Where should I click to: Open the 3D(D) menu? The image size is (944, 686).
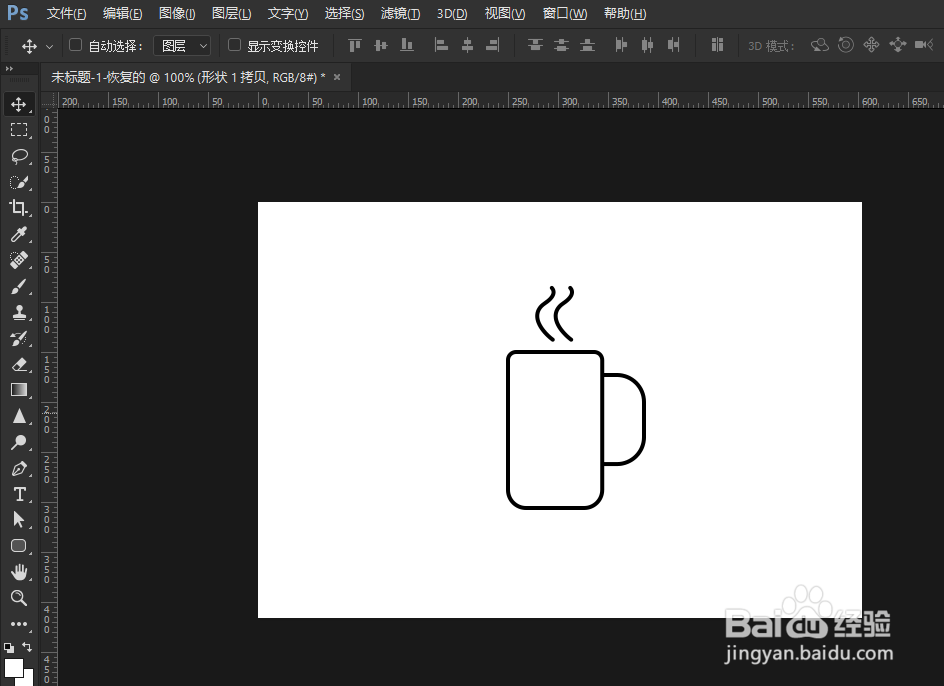tap(452, 13)
